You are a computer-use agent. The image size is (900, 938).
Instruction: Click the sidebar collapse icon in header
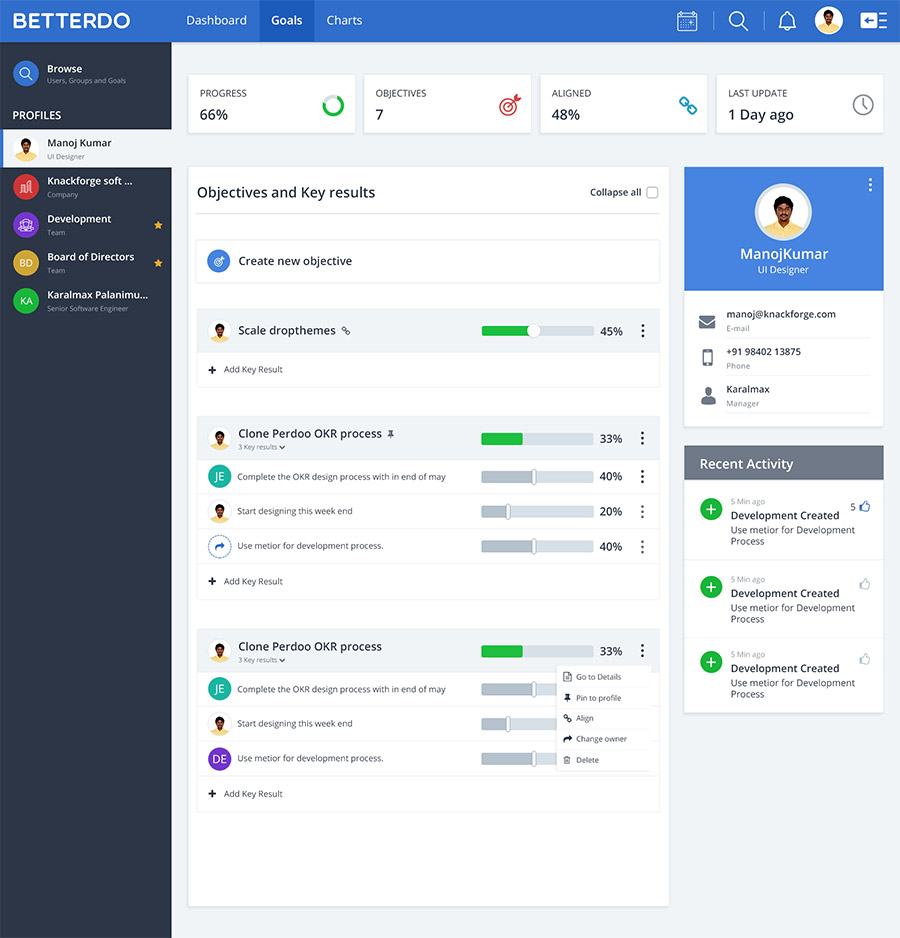(x=873, y=21)
